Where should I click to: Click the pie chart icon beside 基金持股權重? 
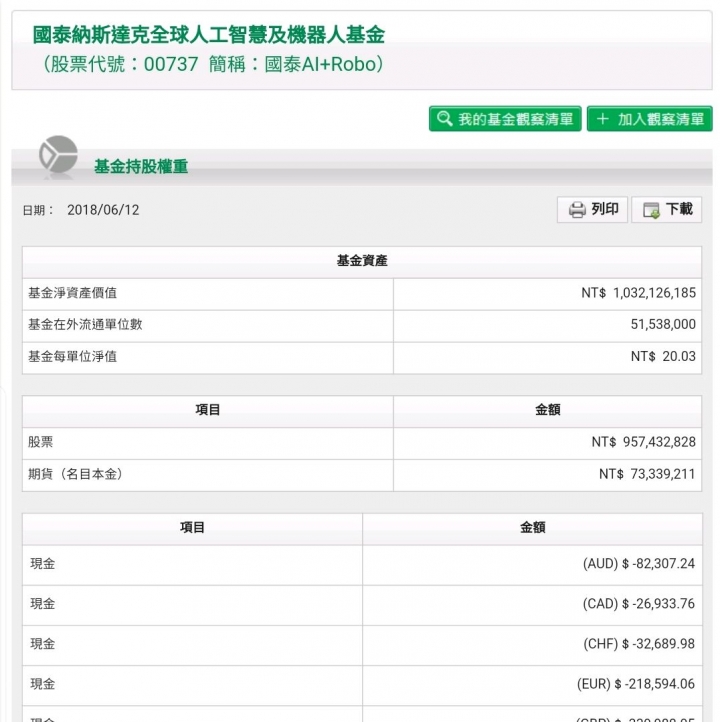[x=58, y=155]
